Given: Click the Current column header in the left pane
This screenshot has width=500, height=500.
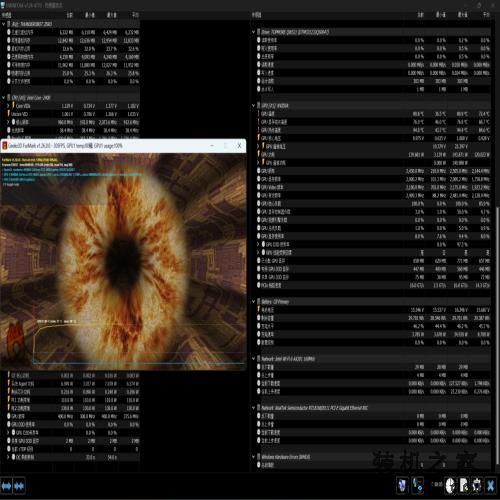Looking at the screenshot, I should point(69,15).
